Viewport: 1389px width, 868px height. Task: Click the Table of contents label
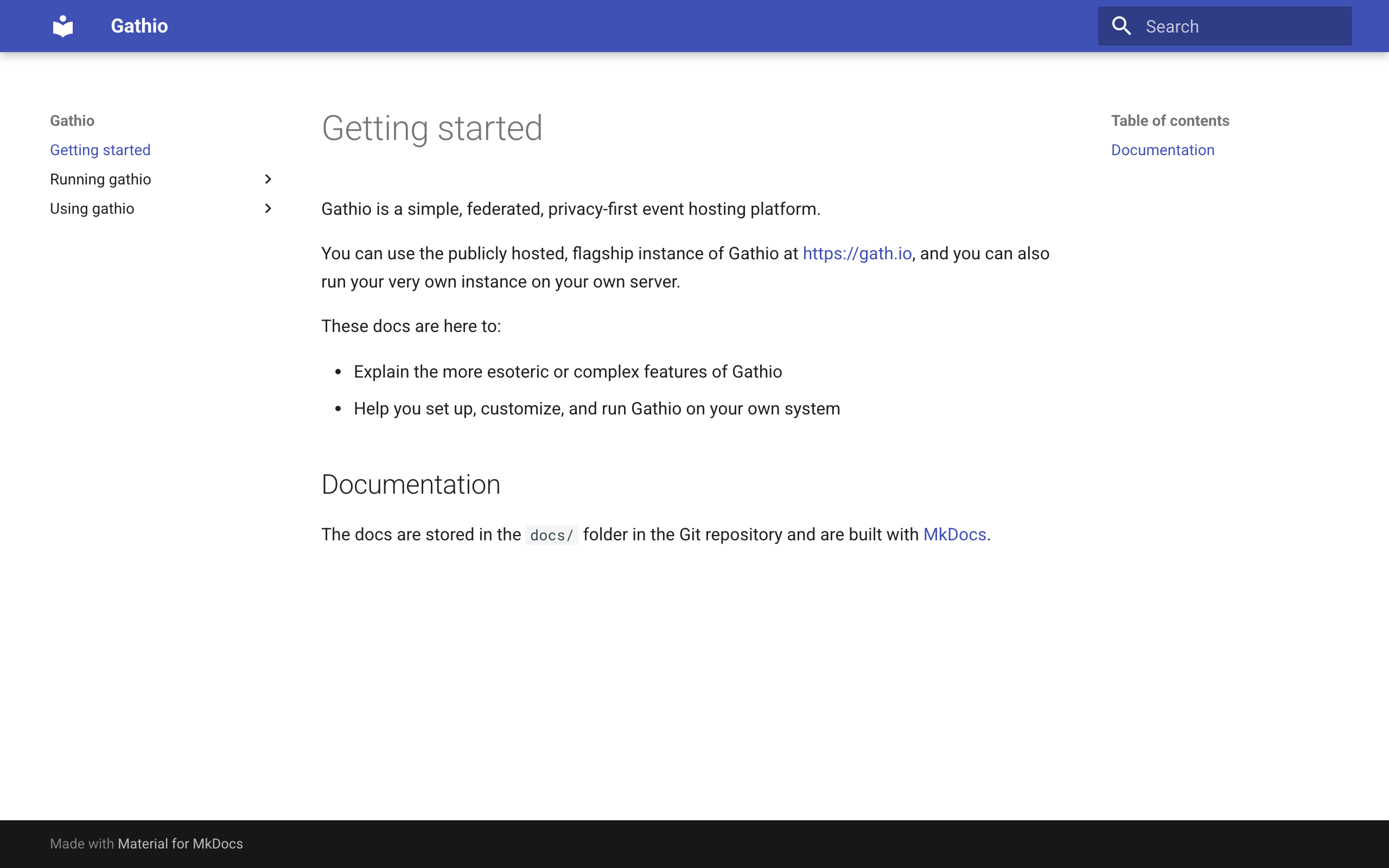click(1170, 120)
